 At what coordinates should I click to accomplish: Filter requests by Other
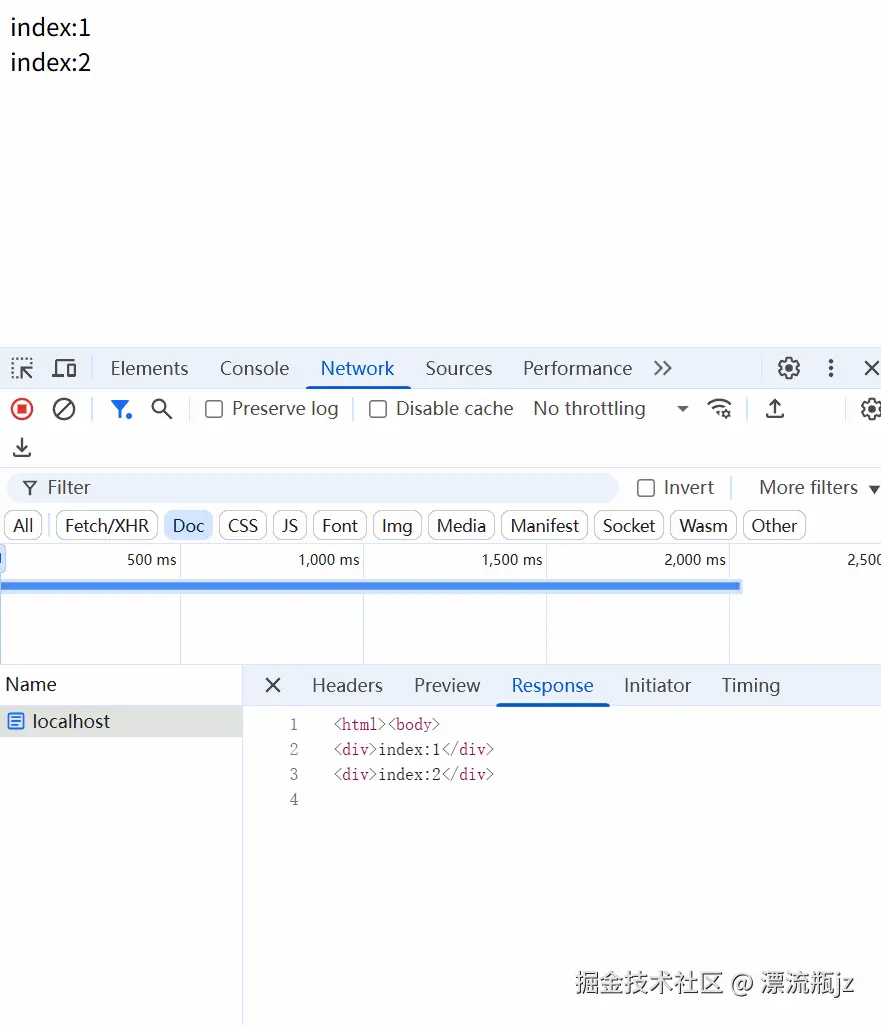pos(774,526)
